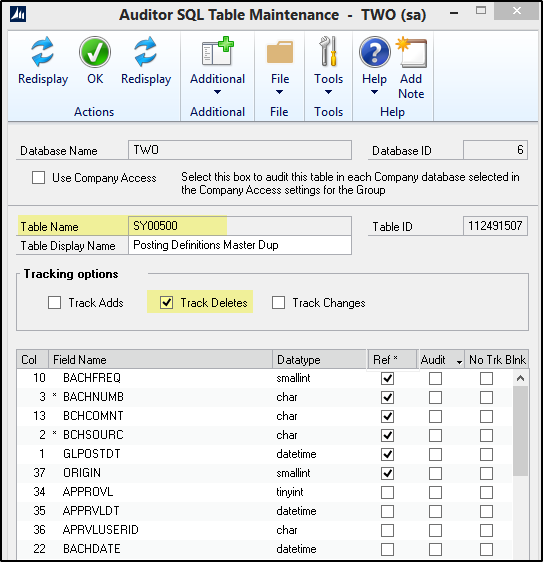Enable the Use Company Access checkbox
This screenshot has width=543, height=562.
click(38, 177)
